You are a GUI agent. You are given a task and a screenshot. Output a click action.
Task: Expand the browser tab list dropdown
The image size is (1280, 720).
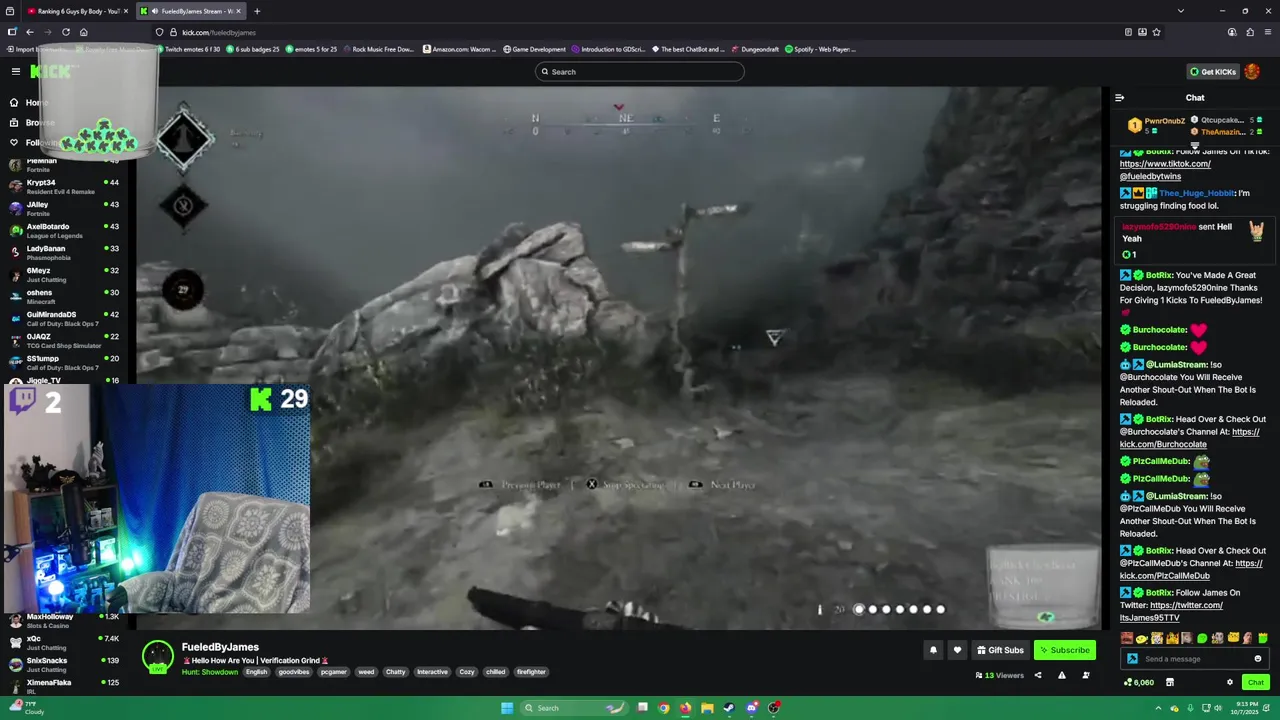point(1181,11)
